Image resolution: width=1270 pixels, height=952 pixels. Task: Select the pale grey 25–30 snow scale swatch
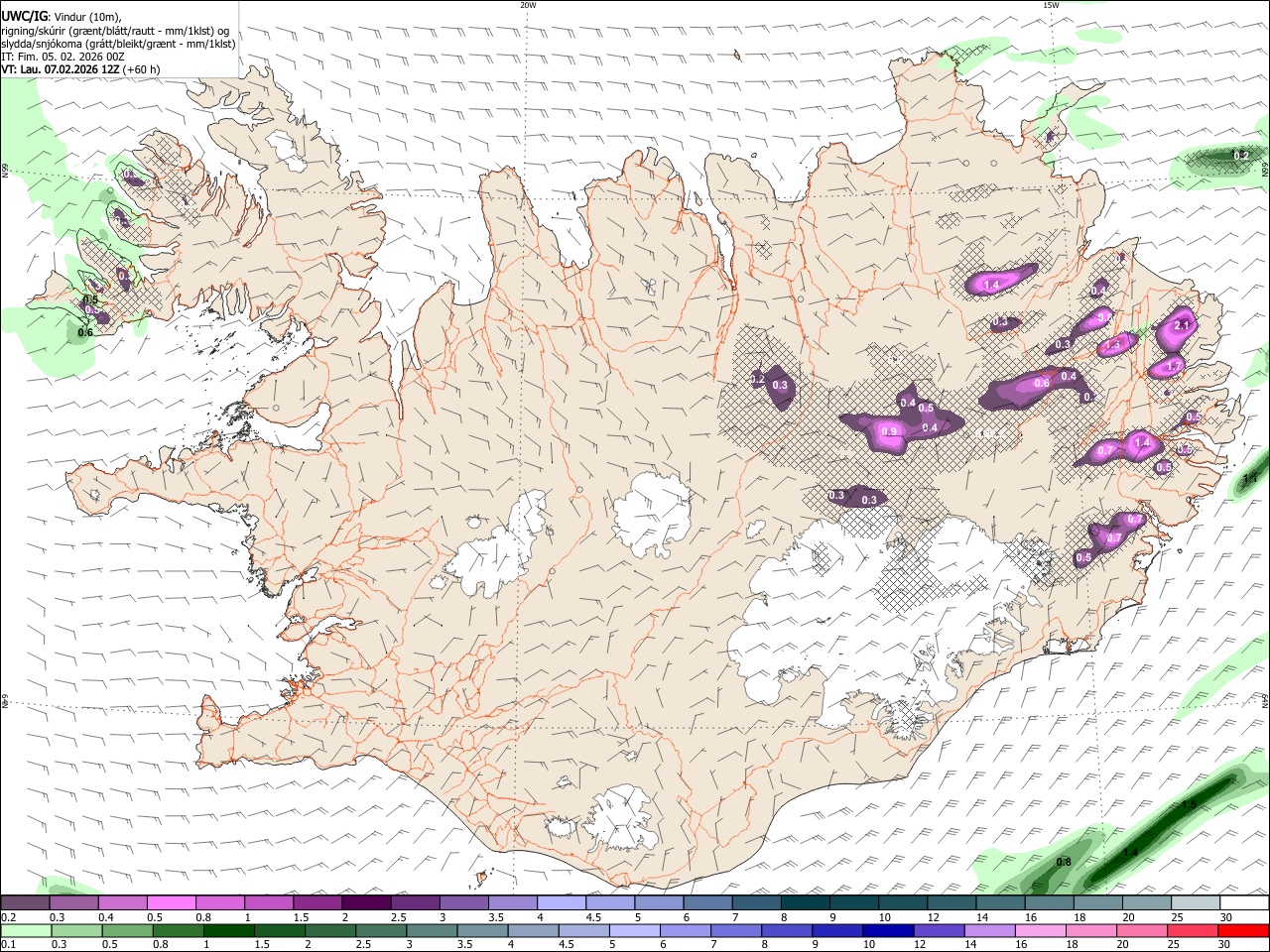click(x=1196, y=902)
